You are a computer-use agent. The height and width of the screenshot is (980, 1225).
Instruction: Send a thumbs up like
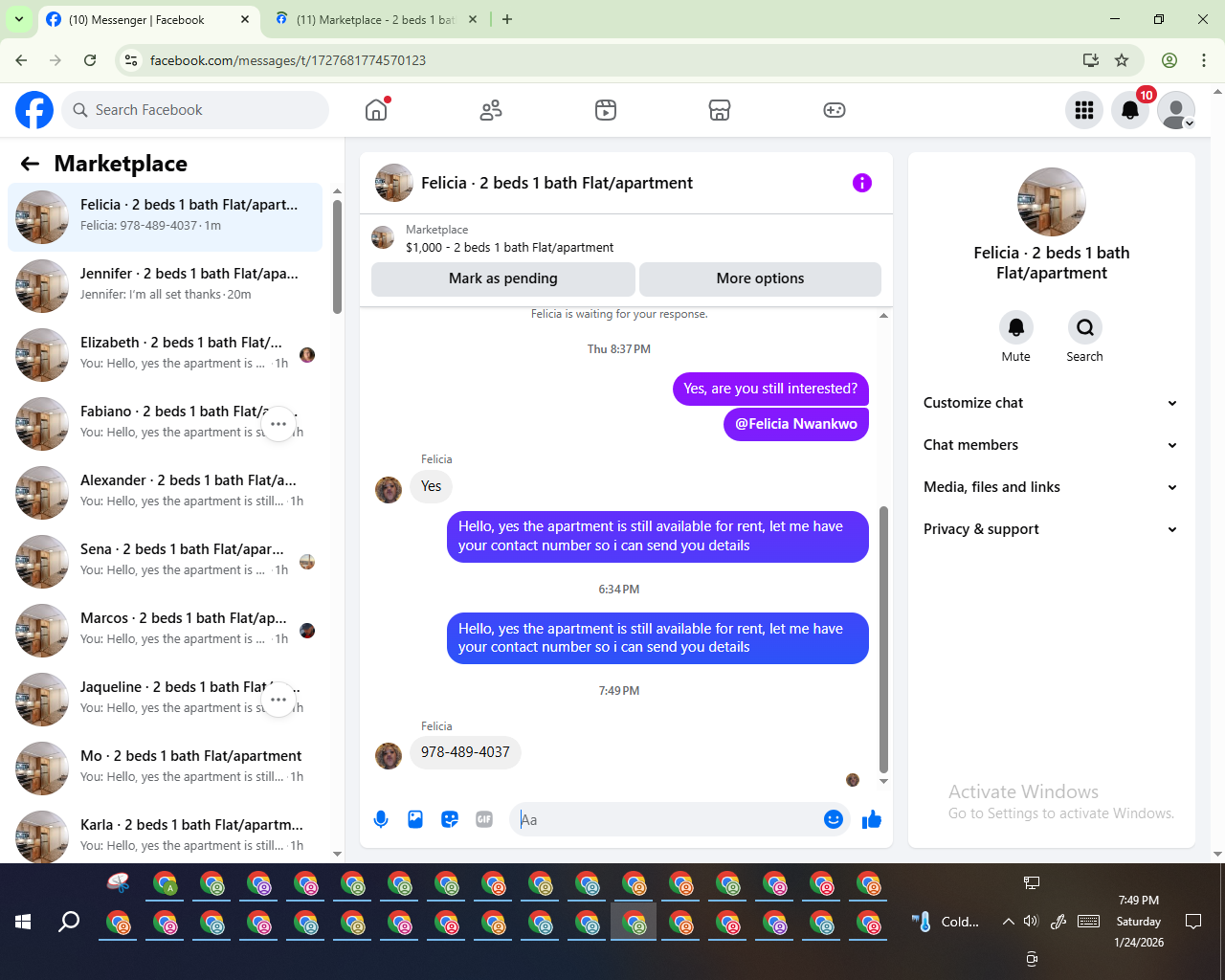click(x=872, y=819)
